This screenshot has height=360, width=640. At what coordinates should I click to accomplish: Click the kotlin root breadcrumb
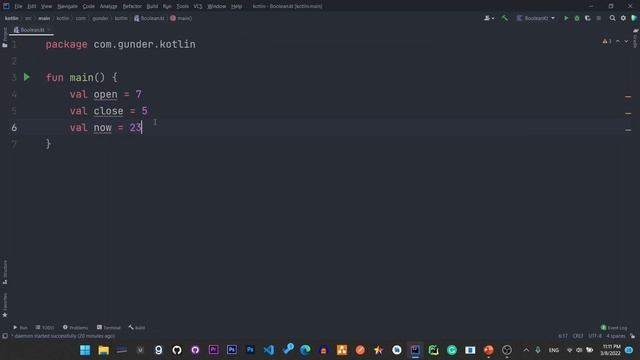point(11,18)
